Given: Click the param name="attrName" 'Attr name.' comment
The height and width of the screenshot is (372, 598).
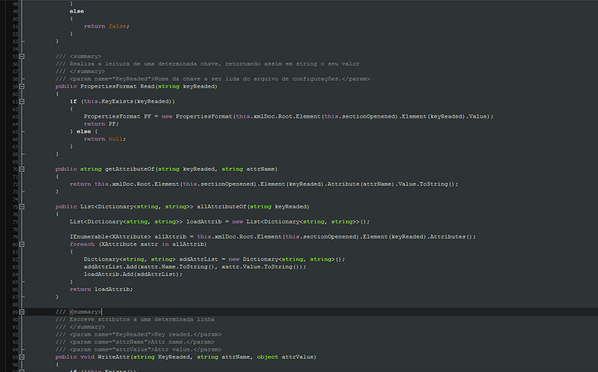Looking at the screenshot, I should click(x=135, y=342).
